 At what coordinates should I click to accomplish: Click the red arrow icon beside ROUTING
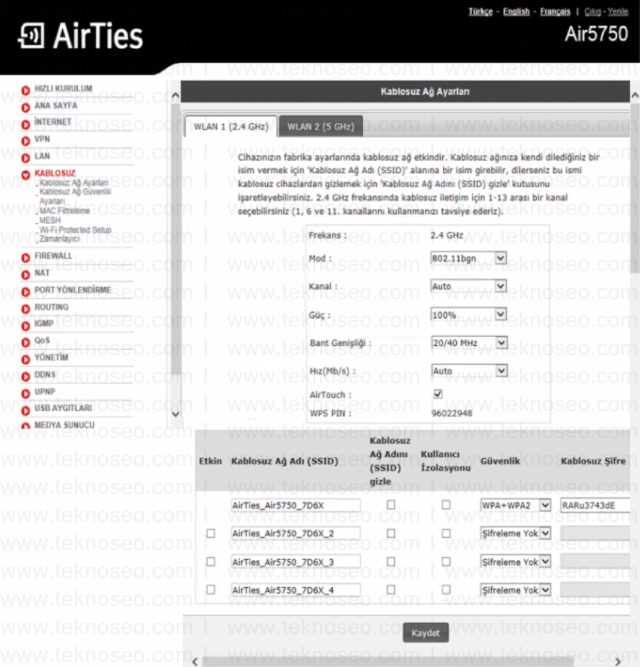pyautogui.click(x=26, y=309)
